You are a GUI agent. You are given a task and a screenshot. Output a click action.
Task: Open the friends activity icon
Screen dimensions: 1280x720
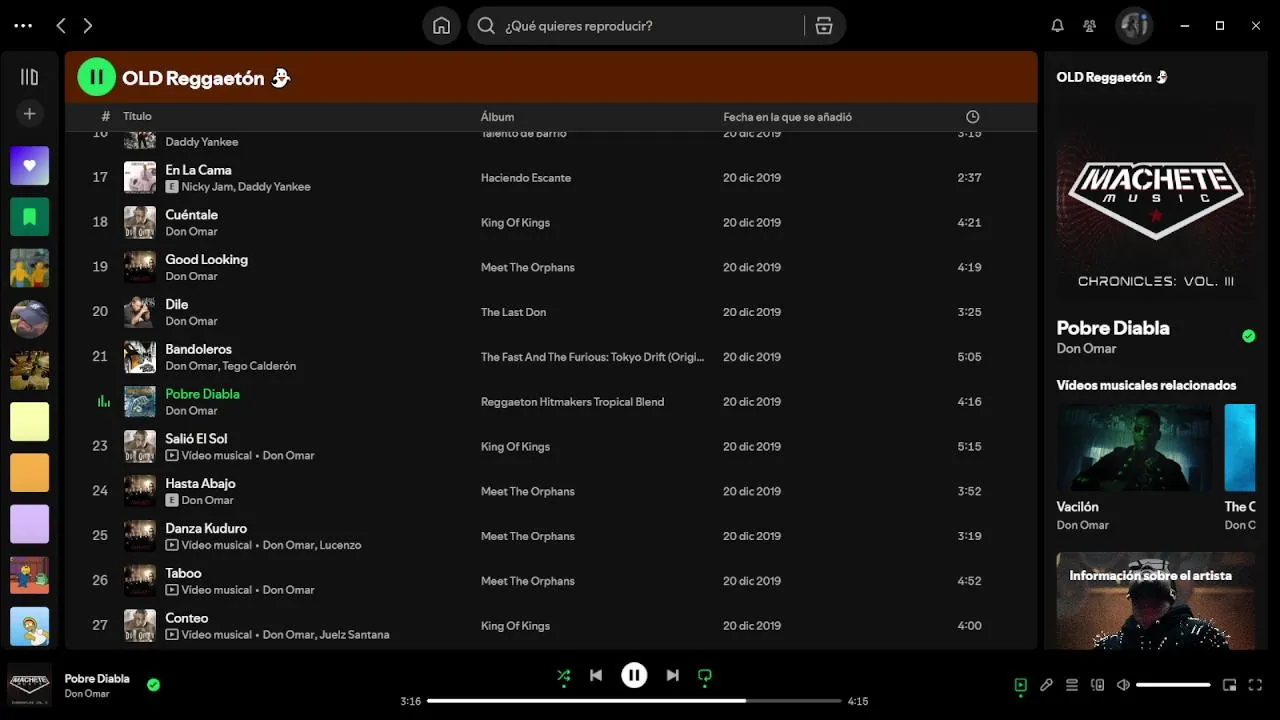tap(1090, 26)
